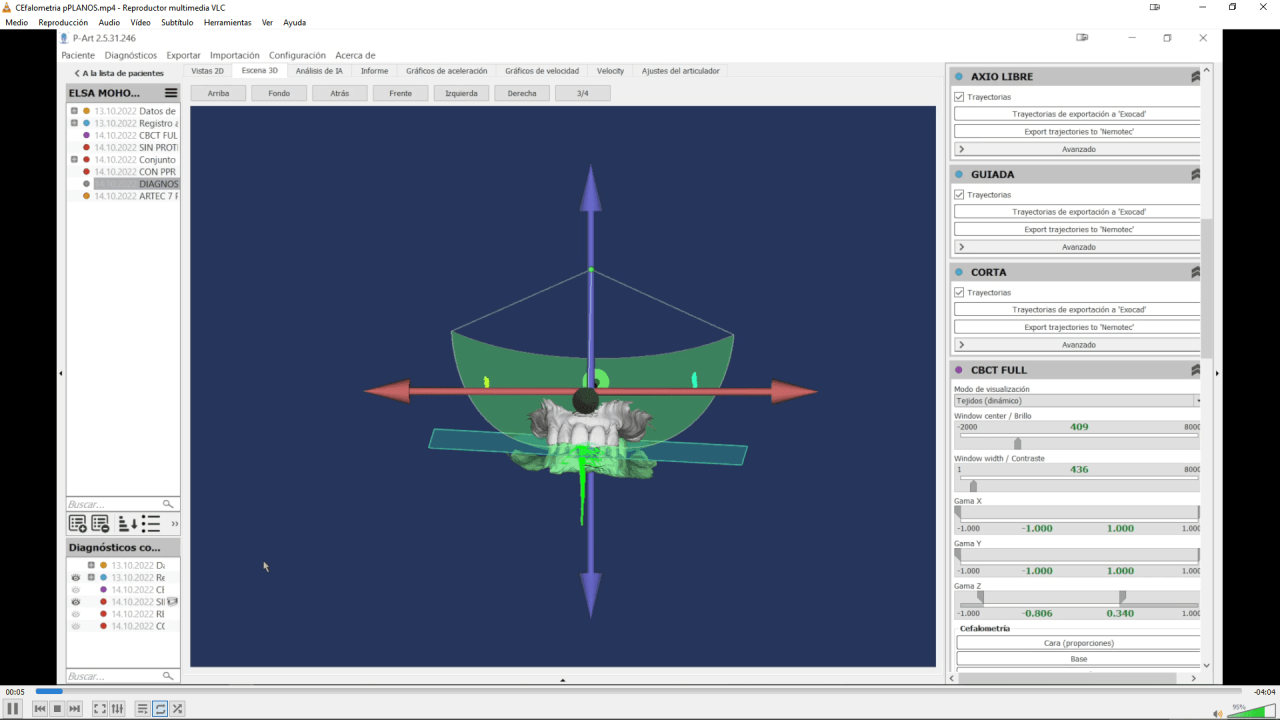The width and height of the screenshot is (1280, 720).
Task: Open Modo de visualización dropdown
Action: tap(1077, 401)
